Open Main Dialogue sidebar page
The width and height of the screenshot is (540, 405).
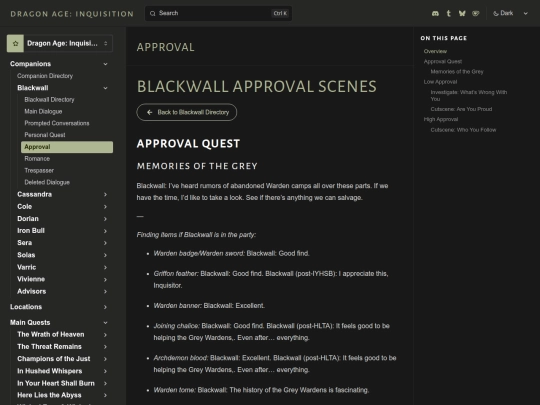click(x=43, y=111)
